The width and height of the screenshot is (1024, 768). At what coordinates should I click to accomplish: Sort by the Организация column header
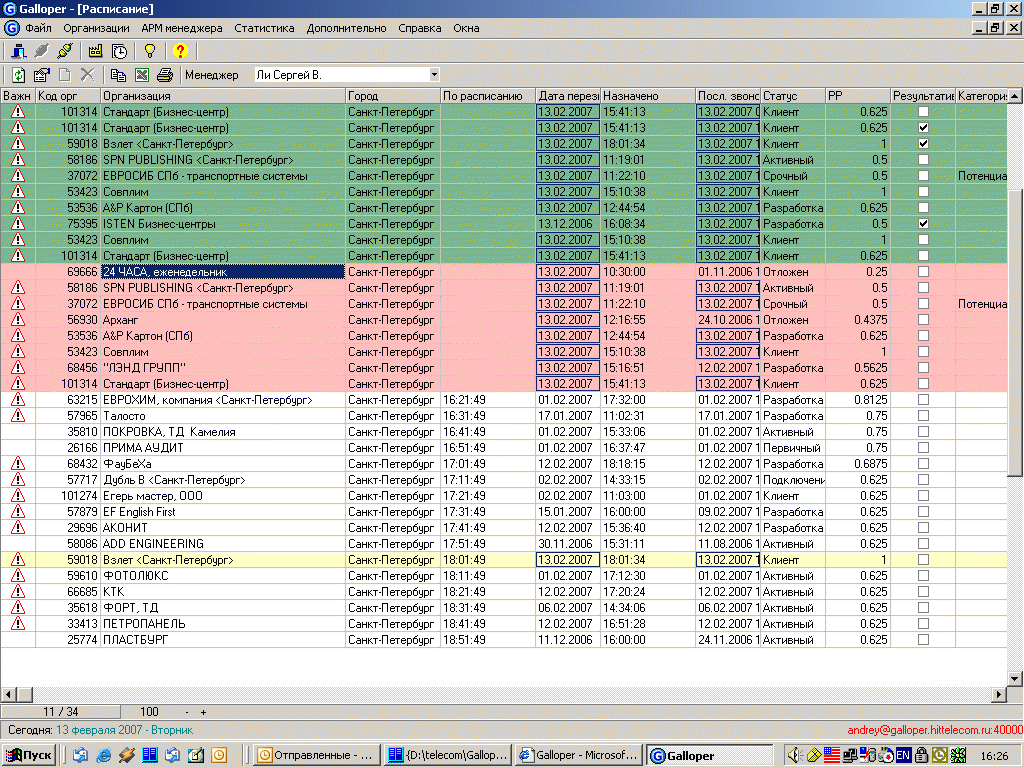(x=222, y=96)
